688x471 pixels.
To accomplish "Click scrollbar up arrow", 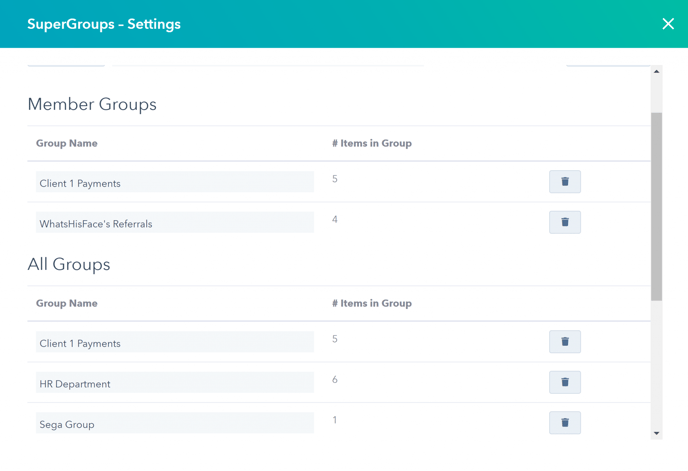I will click(656, 72).
